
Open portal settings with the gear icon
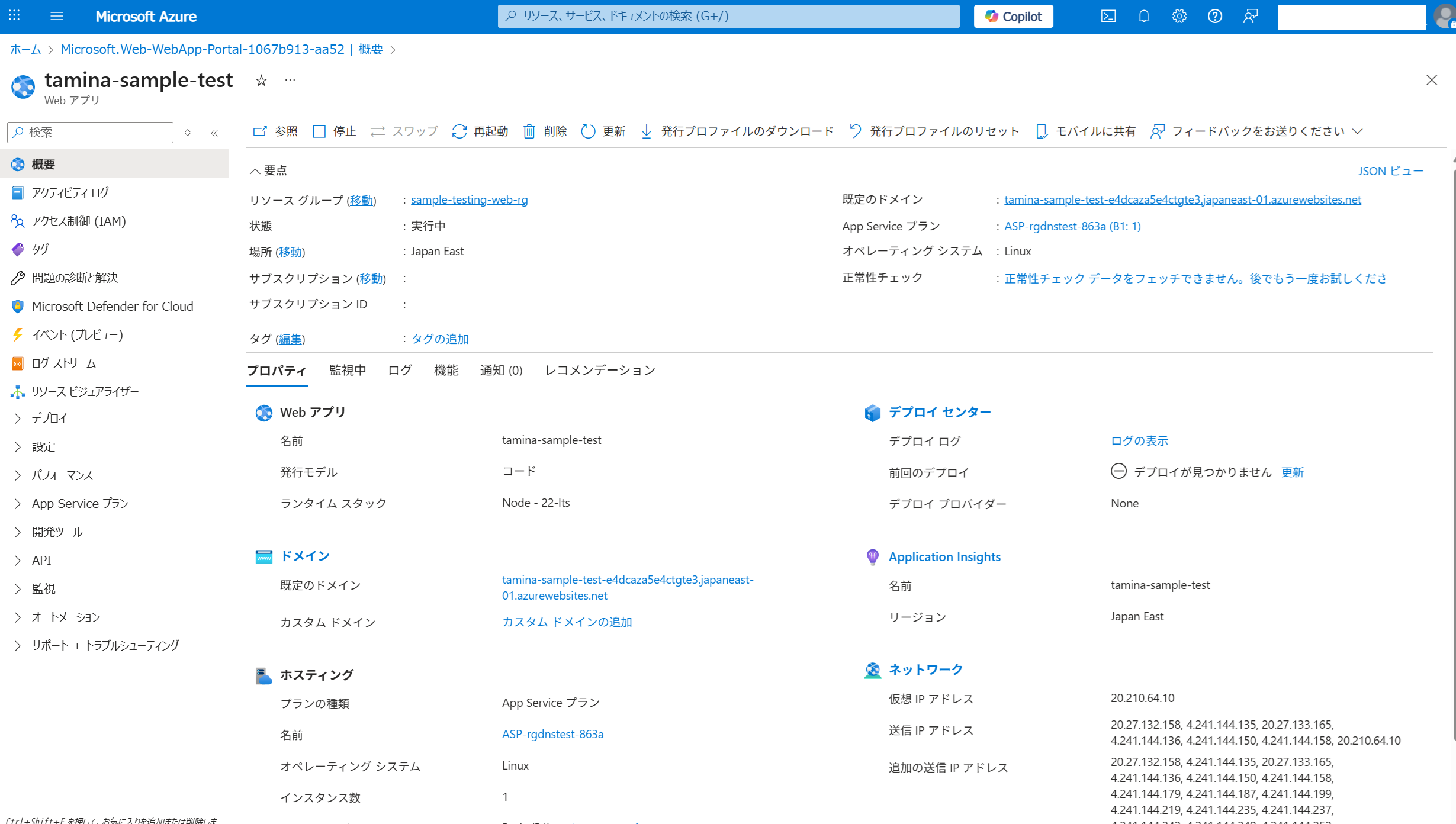coord(1179,16)
